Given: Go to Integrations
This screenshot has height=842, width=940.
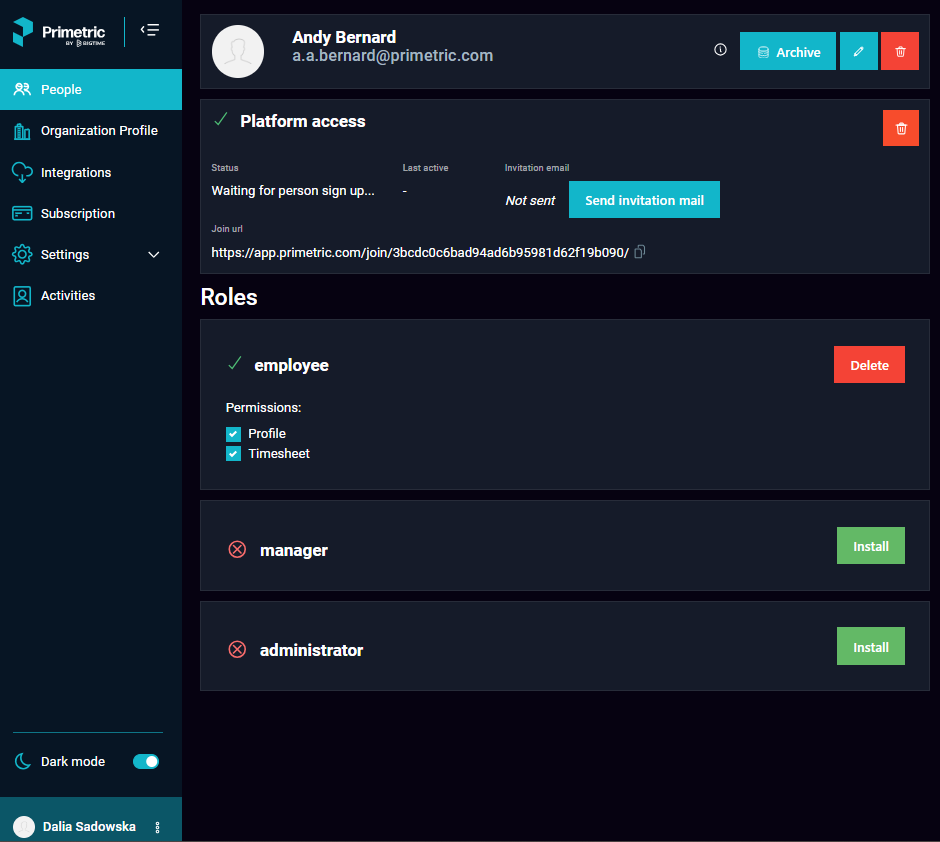Looking at the screenshot, I should pos(91,173).
